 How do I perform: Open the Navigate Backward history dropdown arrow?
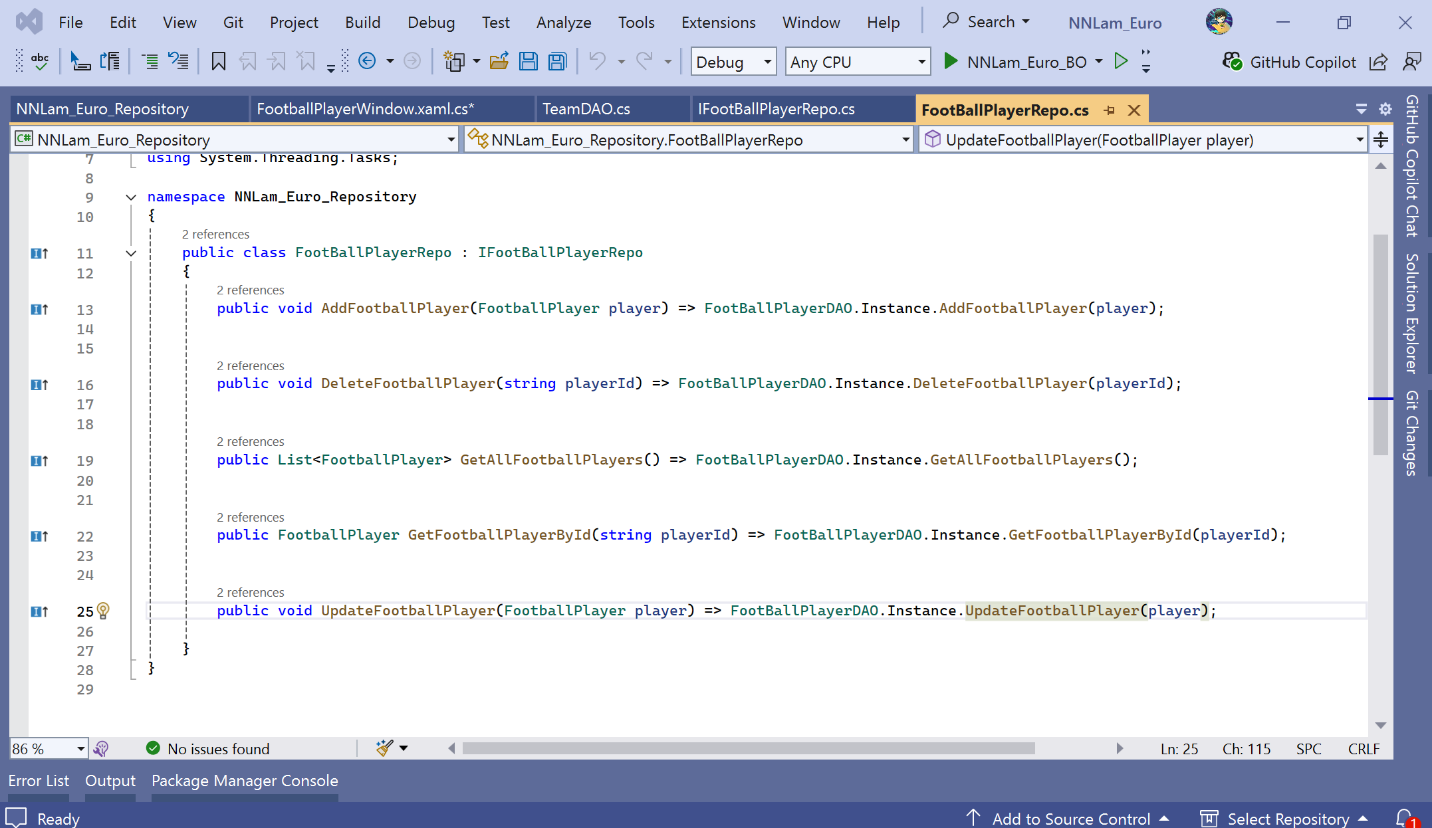pyautogui.click(x=389, y=62)
